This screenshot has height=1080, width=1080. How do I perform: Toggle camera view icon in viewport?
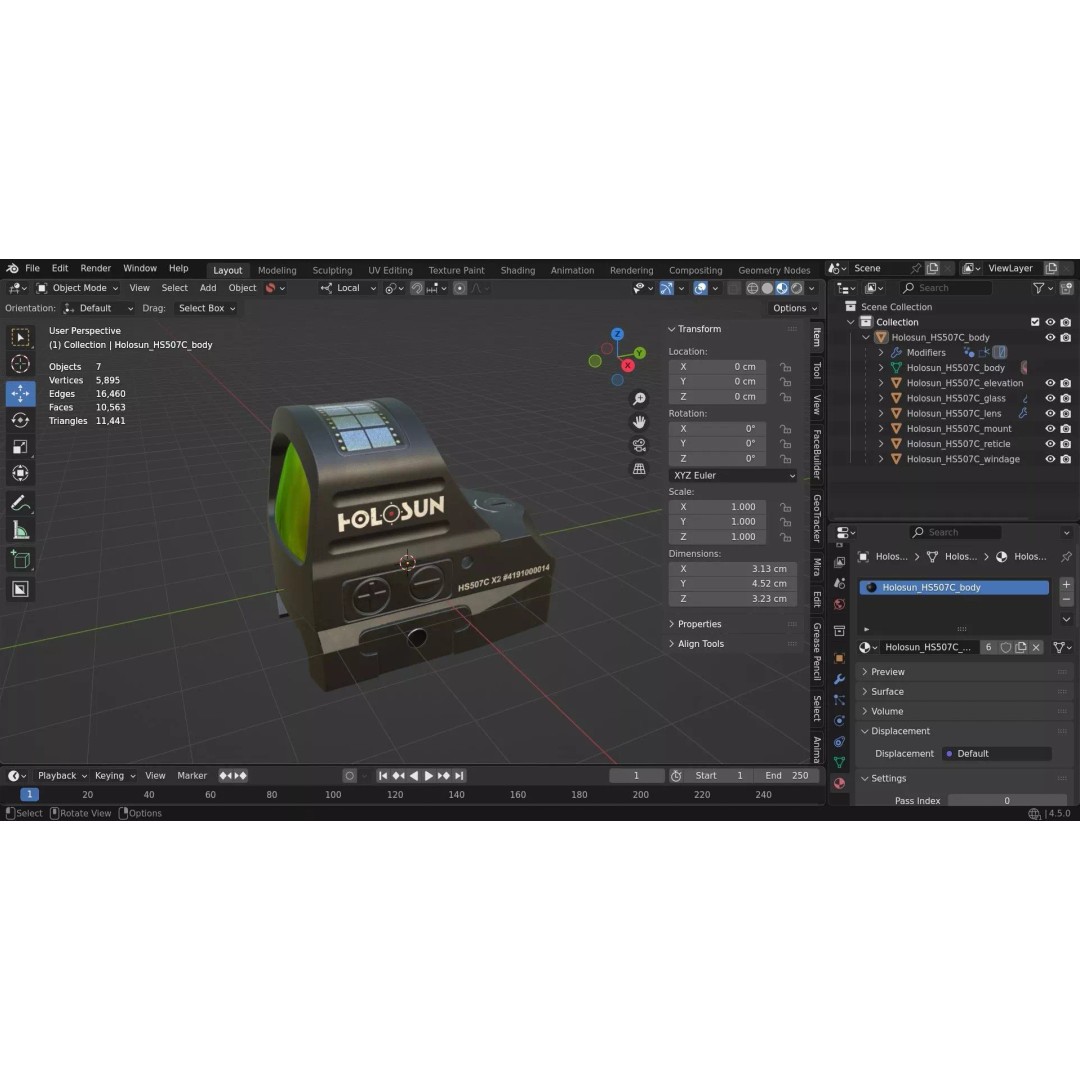pyautogui.click(x=639, y=446)
